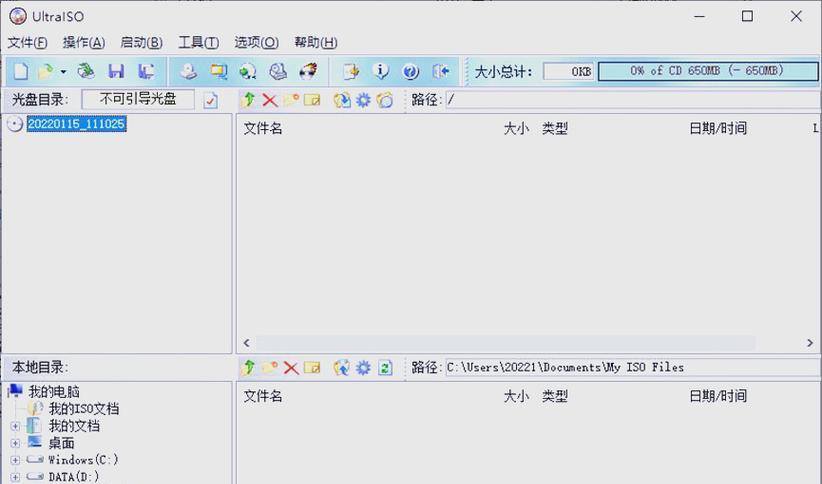The height and width of the screenshot is (484, 822).
Task: Click the burn CD/DVD image icon
Action: 308,71
